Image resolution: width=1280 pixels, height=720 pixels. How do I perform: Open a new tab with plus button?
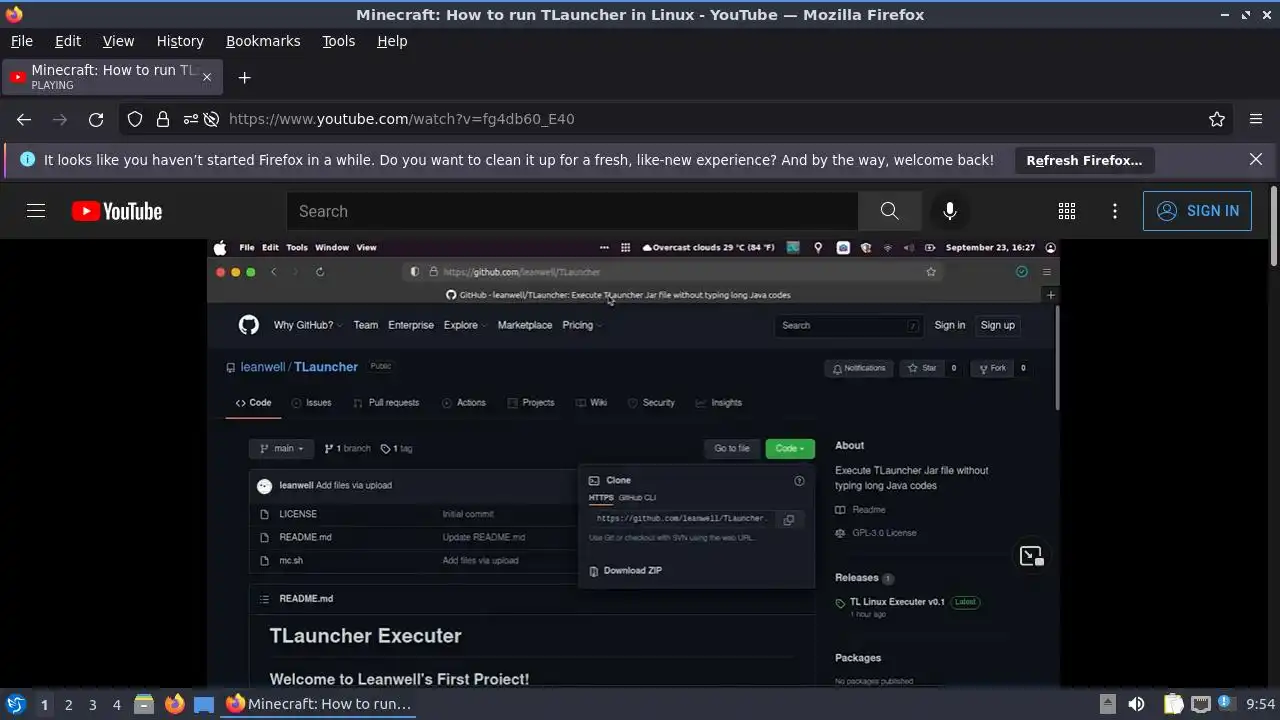(244, 77)
